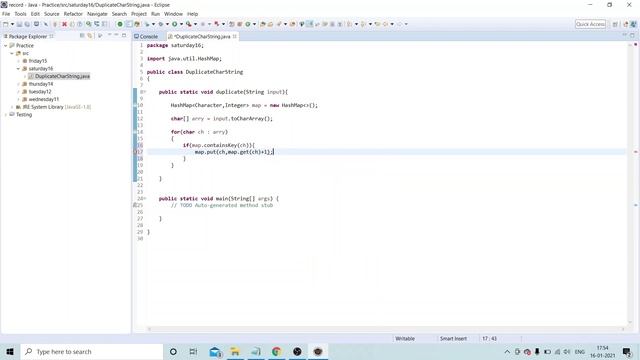Collapse the main method fold marker
Image resolution: width=640 pixels, height=360 pixels.
144,199
